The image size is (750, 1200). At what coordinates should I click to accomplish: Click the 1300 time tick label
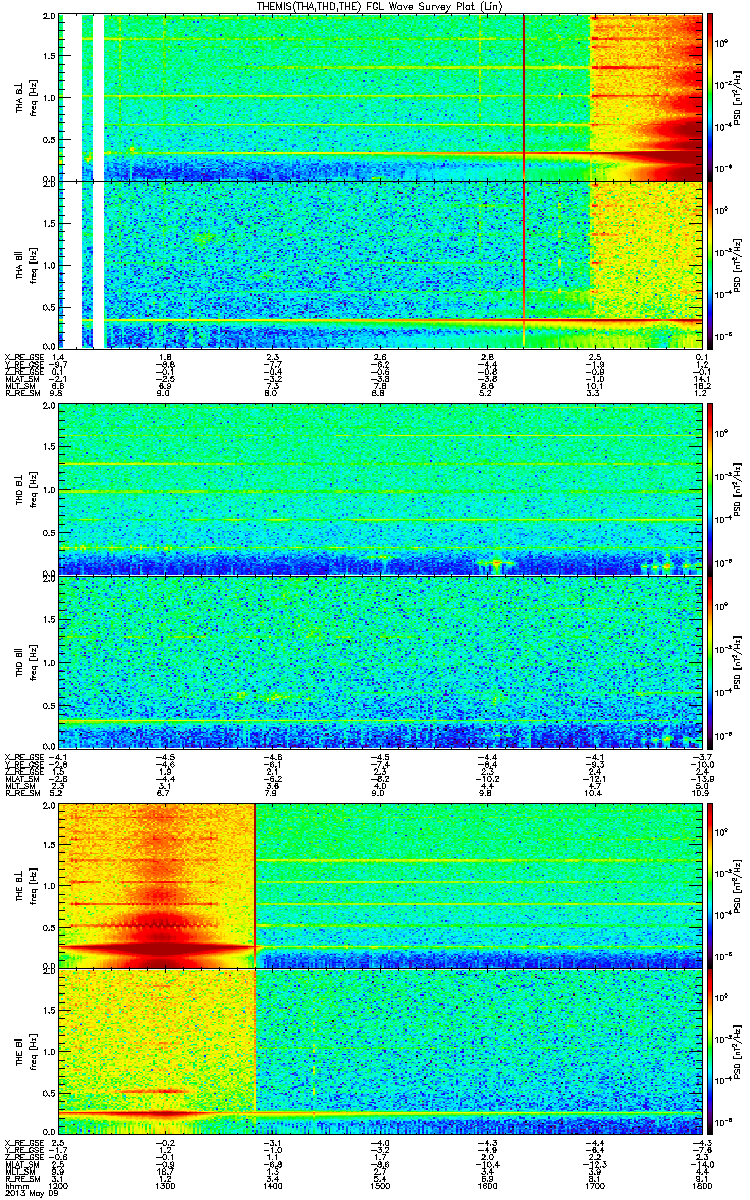pyautogui.click(x=166, y=1186)
